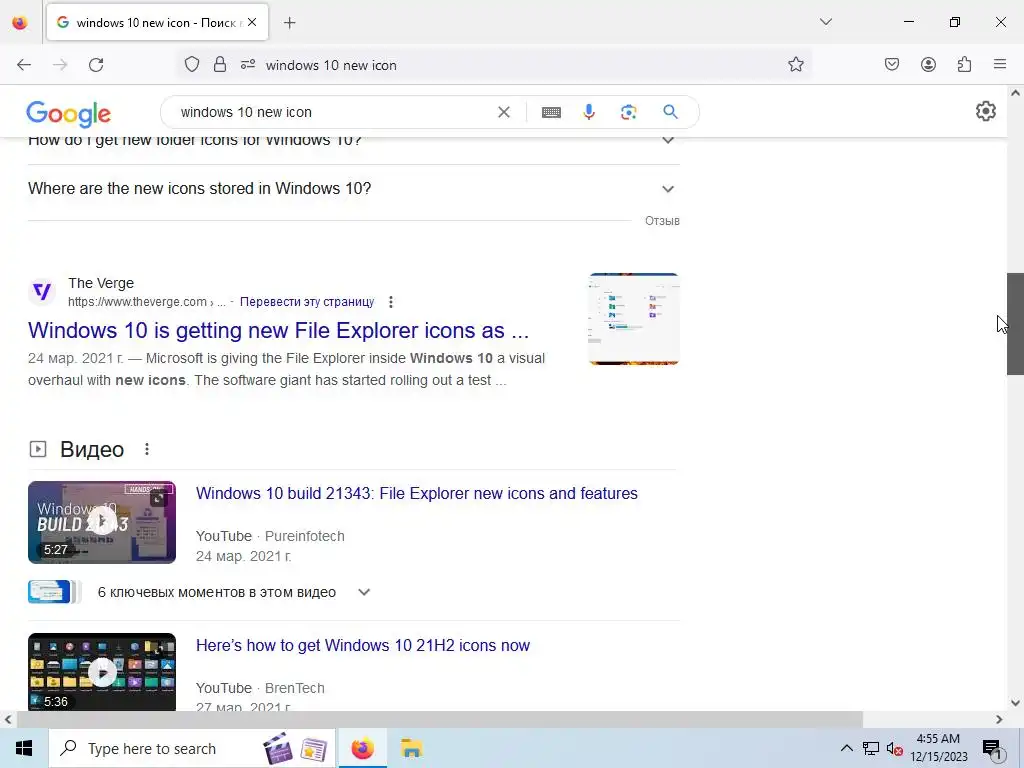Start Google voice search microphone
The height and width of the screenshot is (768, 1024).
coord(589,112)
